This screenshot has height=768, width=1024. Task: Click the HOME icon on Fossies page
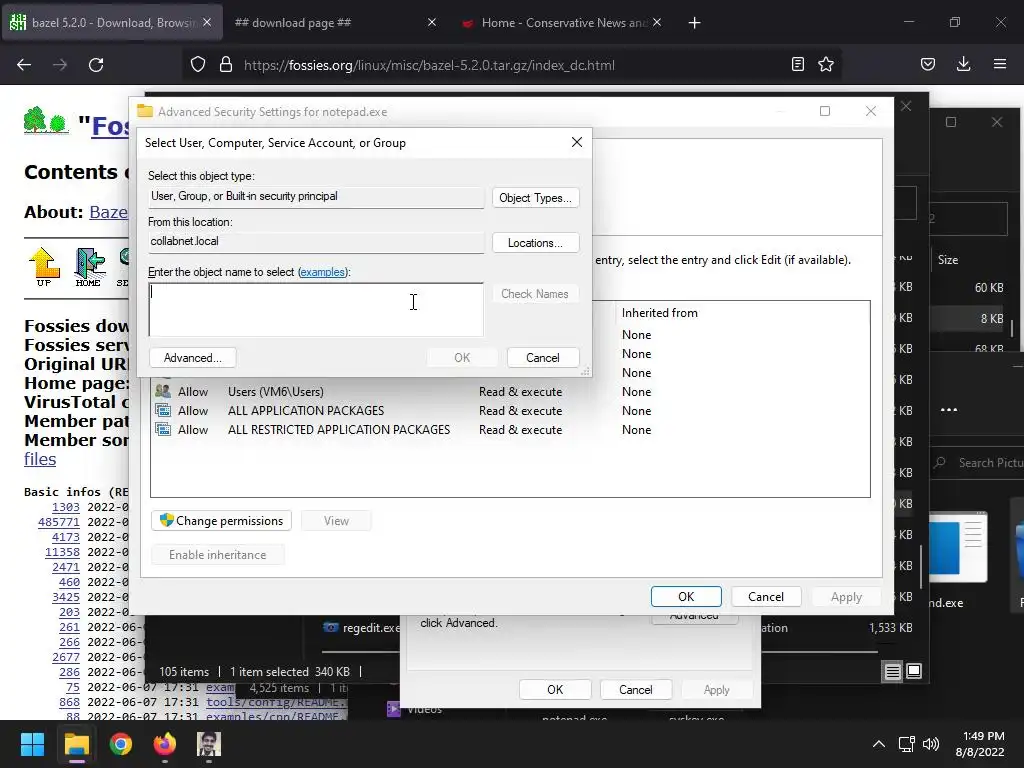(x=89, y=266)
